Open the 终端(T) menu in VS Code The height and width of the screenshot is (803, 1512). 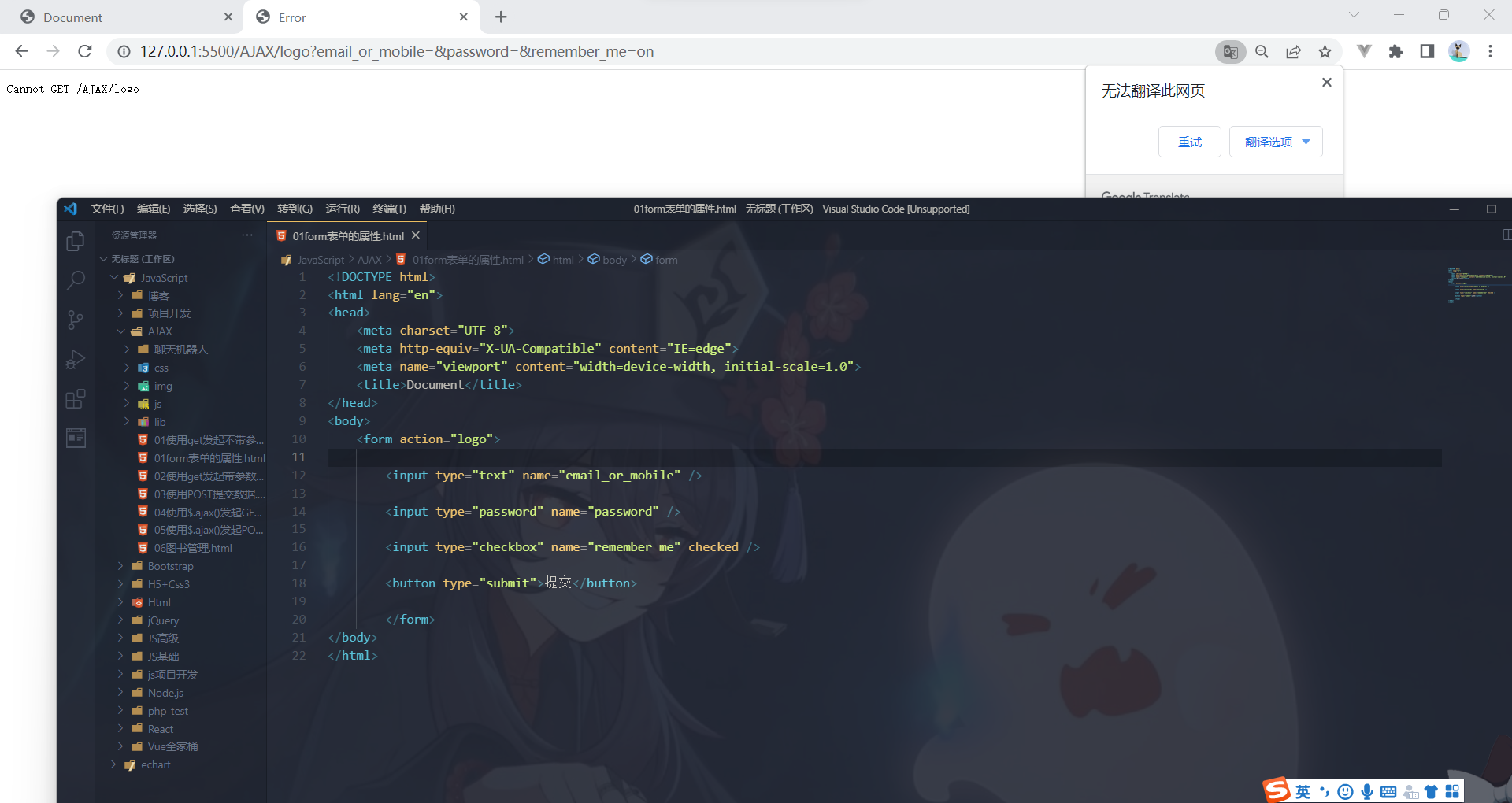(389, 209)
